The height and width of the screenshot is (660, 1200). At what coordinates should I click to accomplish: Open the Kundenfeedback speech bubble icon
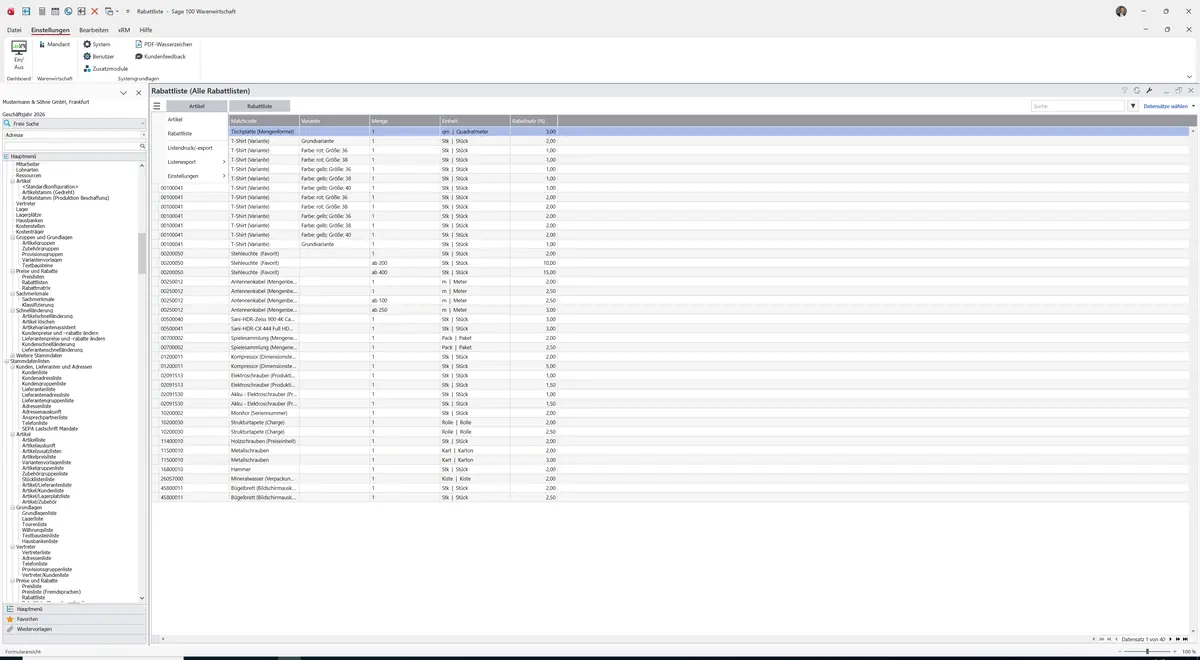(x=138, y=57)
